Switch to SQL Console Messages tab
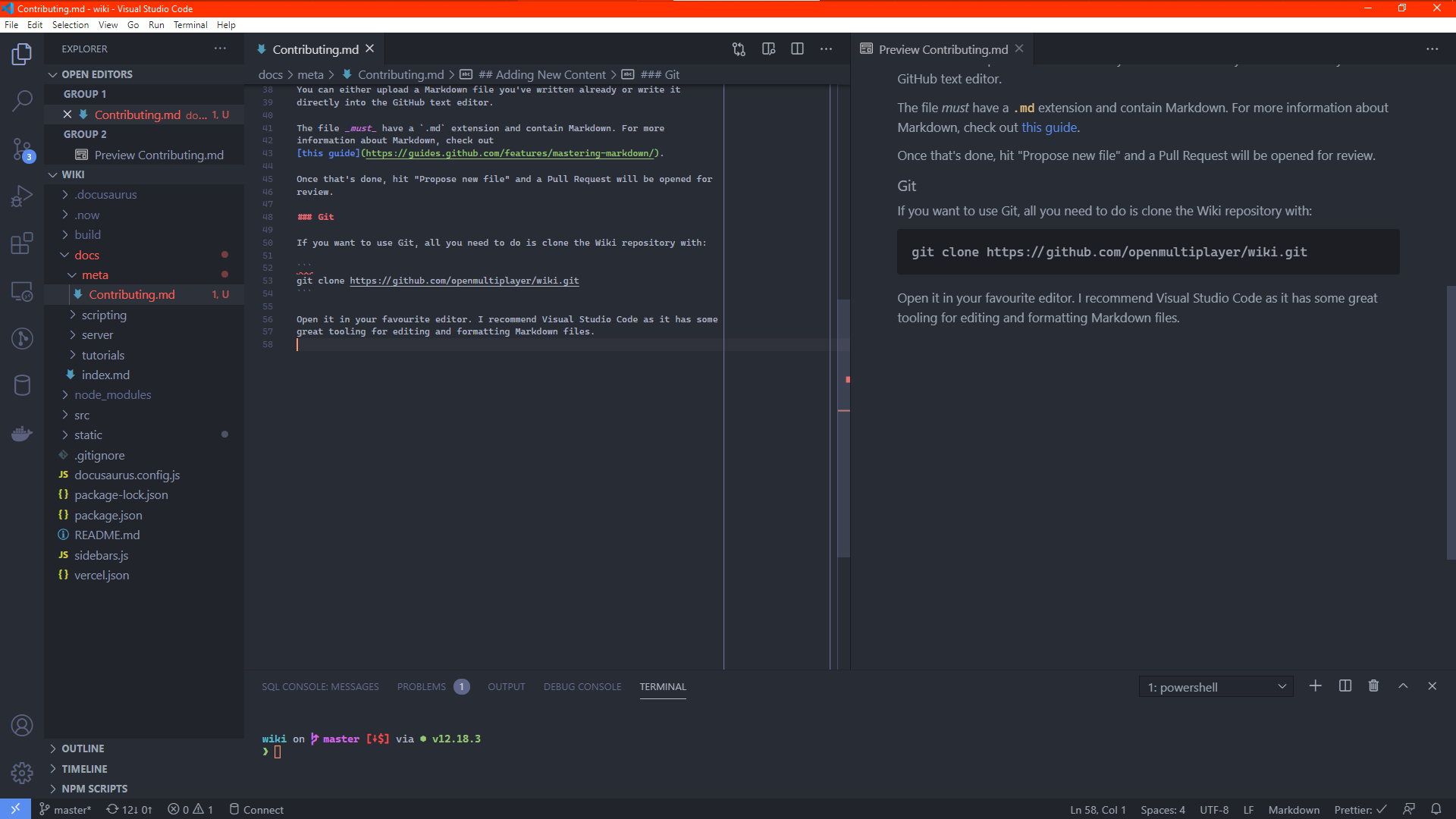Image resolution: width=1456 pixels, height=819 pixels. [x=320, y=687]
